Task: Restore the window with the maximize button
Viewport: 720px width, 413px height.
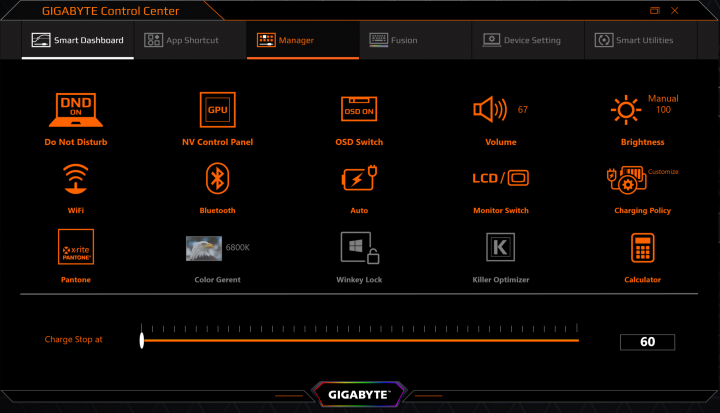Action: (x=655, y=10)
